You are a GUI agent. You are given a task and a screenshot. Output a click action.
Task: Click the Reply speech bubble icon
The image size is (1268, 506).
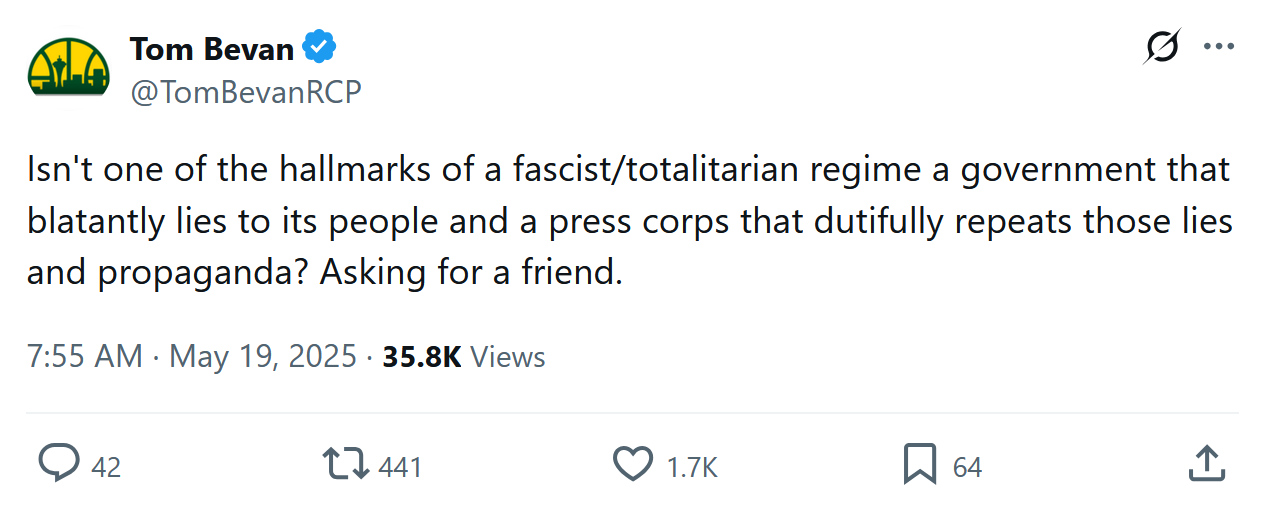pos(59,465)
